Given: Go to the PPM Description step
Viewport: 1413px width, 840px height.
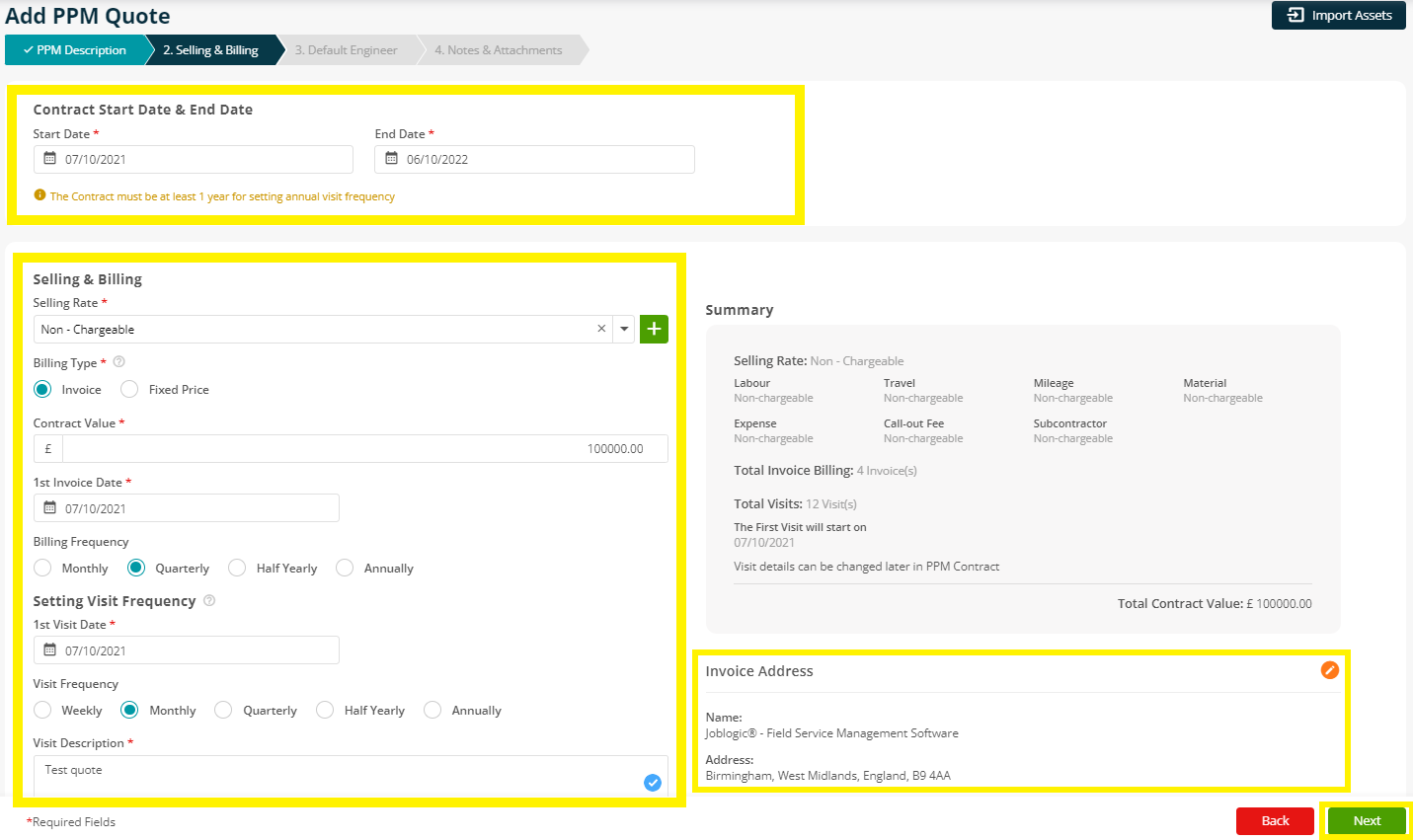Looking at the screenshot, I should pyautogui.click(x=75, y=50).
